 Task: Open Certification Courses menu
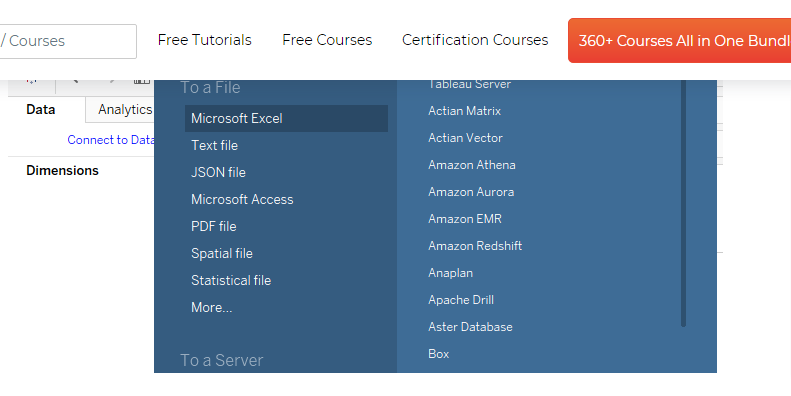click(x=475, y=40)
